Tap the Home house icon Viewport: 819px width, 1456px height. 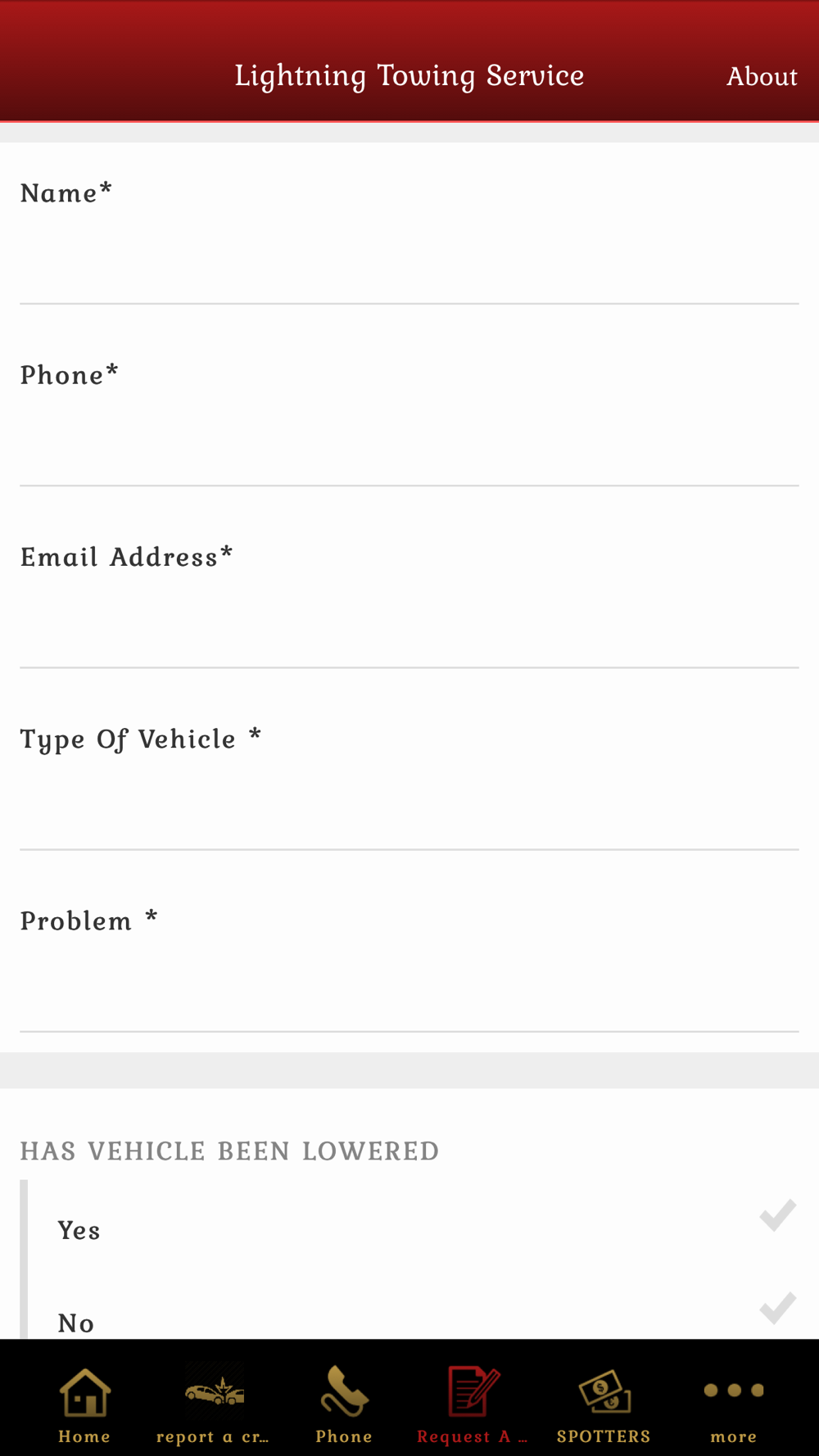tap(85, 1392)
